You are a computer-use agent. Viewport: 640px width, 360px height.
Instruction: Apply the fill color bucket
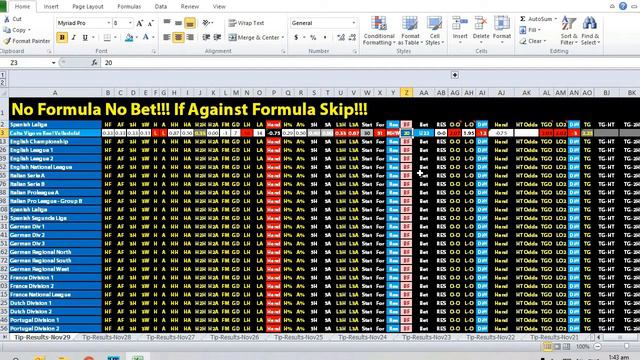tap(129, 38)
